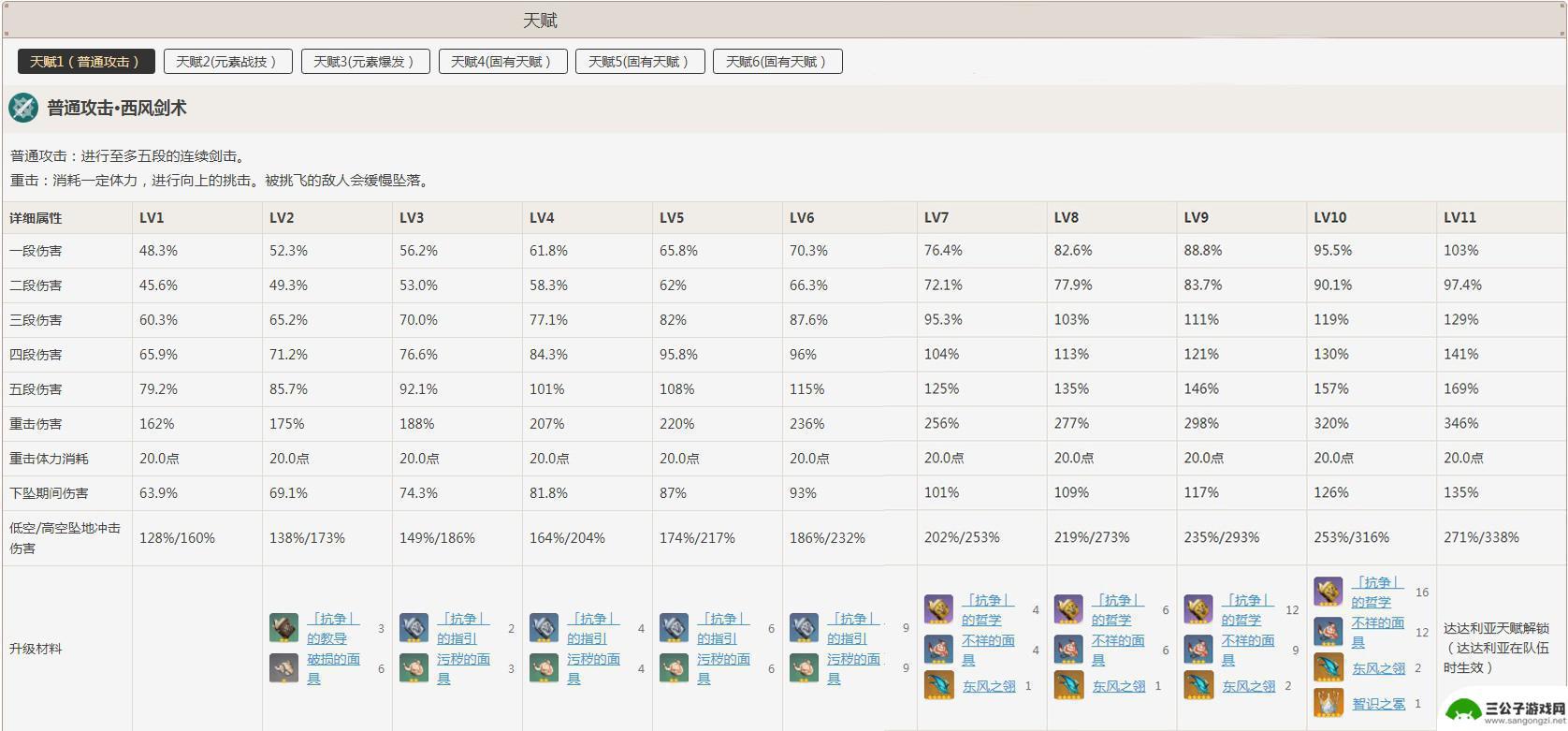Select the 天赋6(固有天赋) tab
Screen dimensions: 1568x731
(777, 62)
